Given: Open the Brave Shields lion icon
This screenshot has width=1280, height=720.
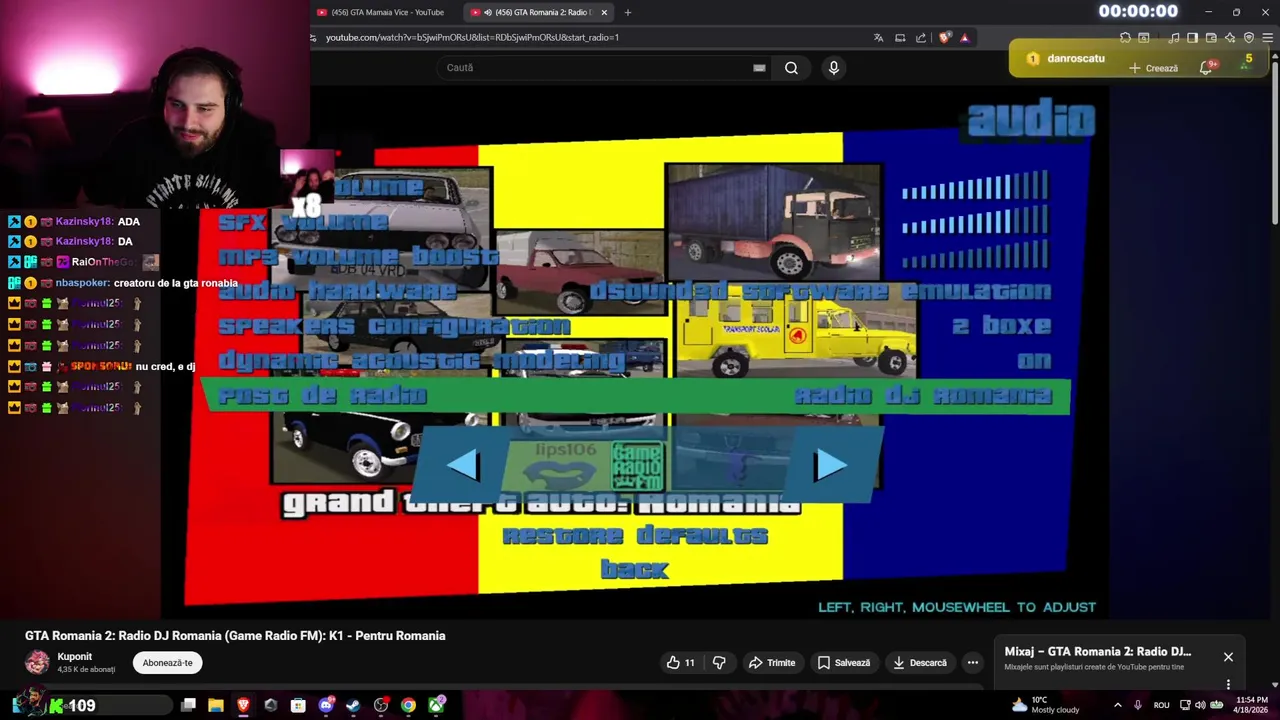Looking at the screenshot, I should (x=945, y=38).
